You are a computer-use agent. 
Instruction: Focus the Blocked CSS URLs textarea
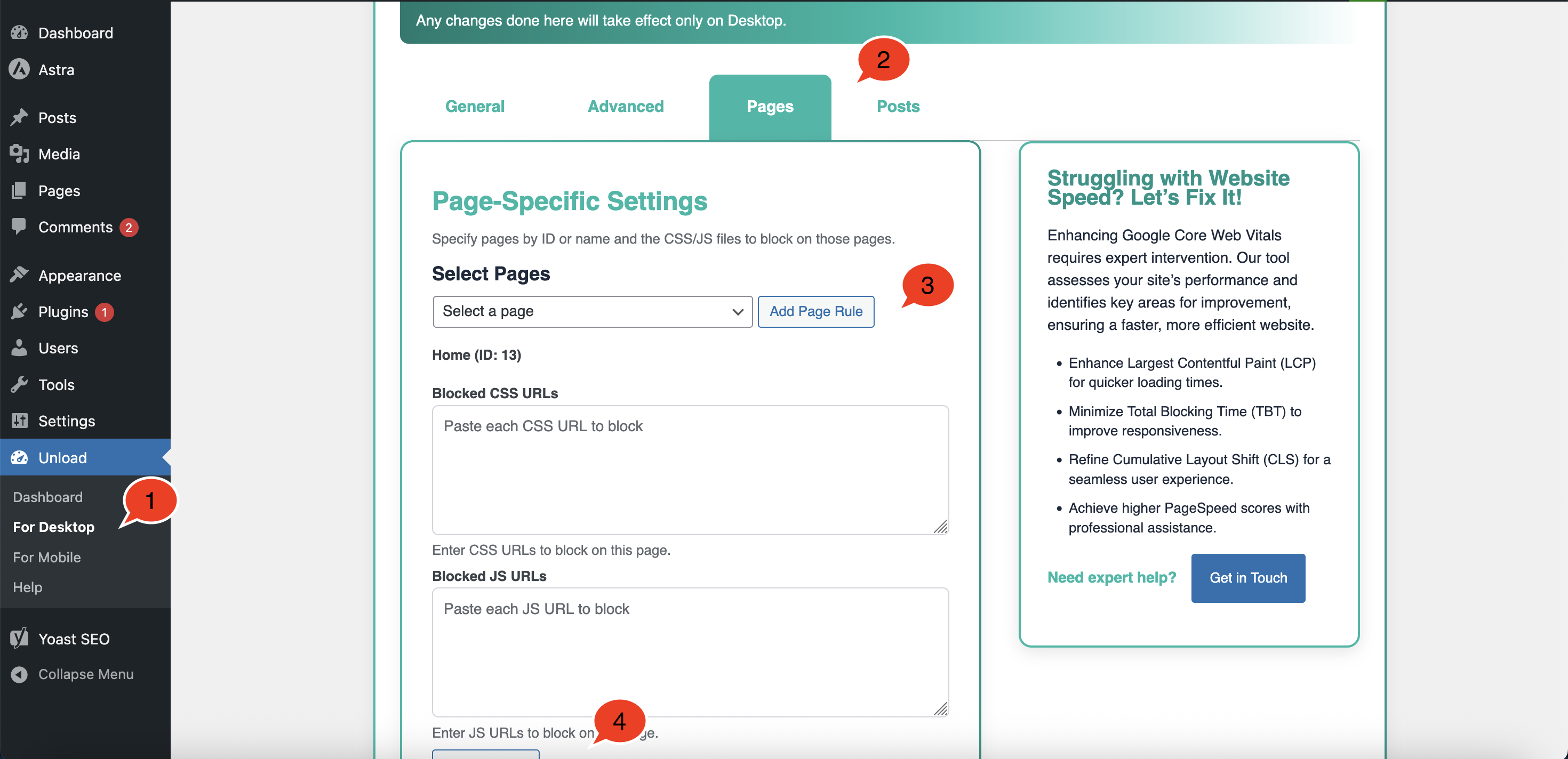pyautogui.click(x=690, y=470)
